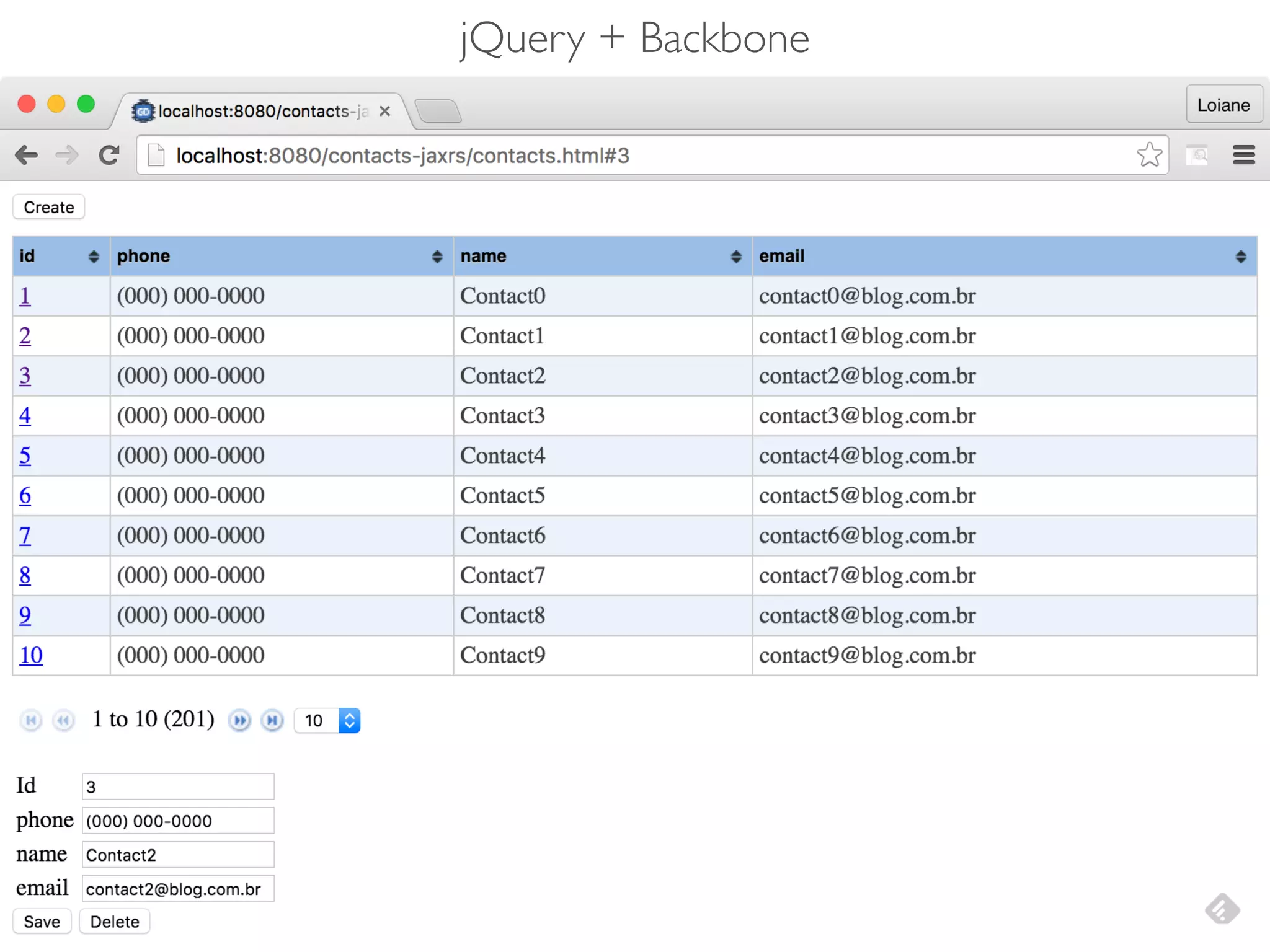Click the 'name' column header label
The width and height of the screenshot is (1270, 952).
click(x=483, y=256)
